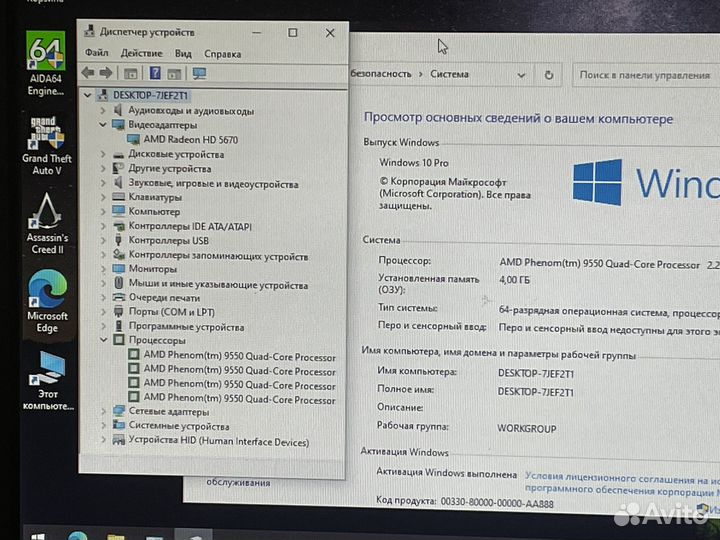Collapse the Процессоры category

[103, 340]
